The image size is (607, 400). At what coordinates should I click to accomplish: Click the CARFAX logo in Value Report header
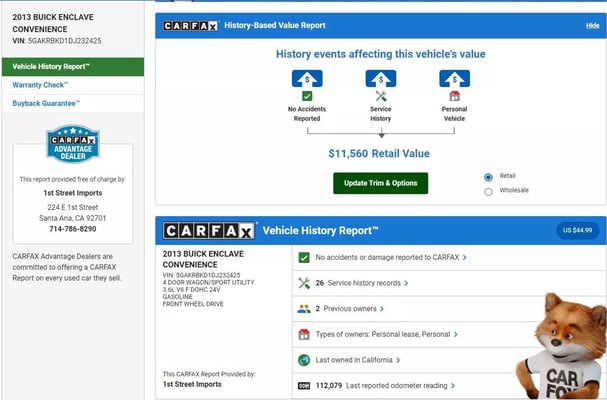(x=190, y=26)
